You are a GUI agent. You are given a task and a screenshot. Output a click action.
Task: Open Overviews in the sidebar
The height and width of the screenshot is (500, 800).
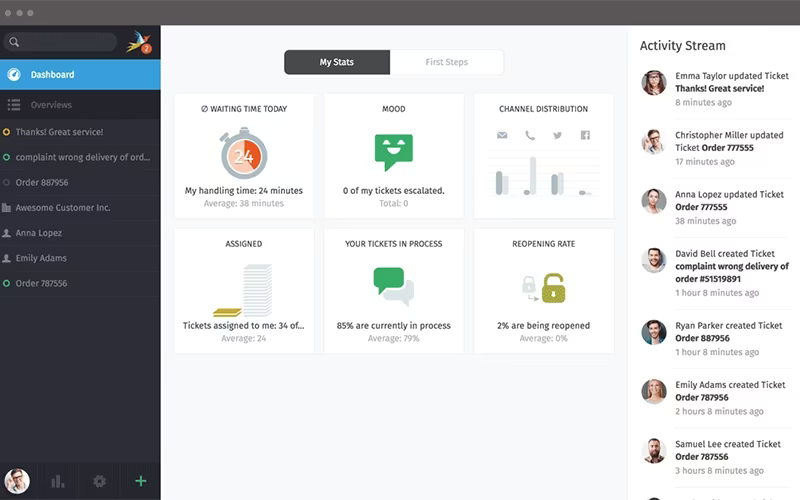coord(80,105)
